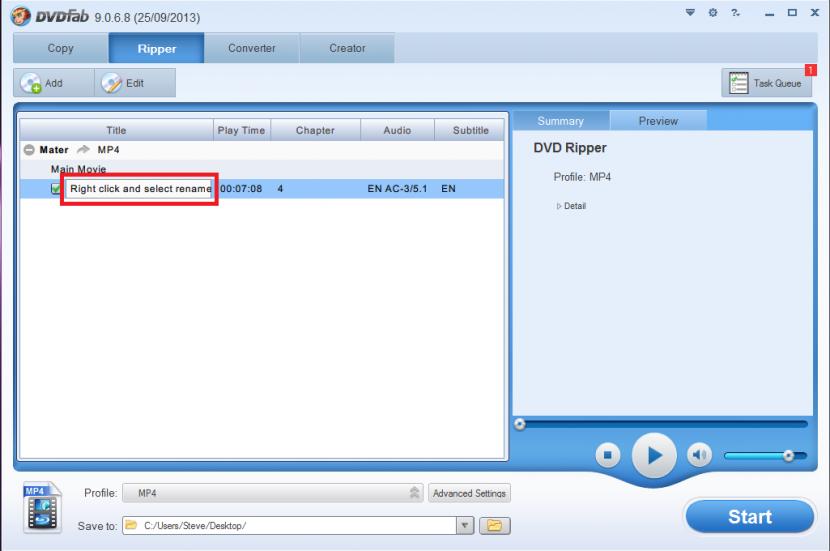Click the Title column header
The width and height of the screenshot is (830, 551).
[x=116, y=130]
